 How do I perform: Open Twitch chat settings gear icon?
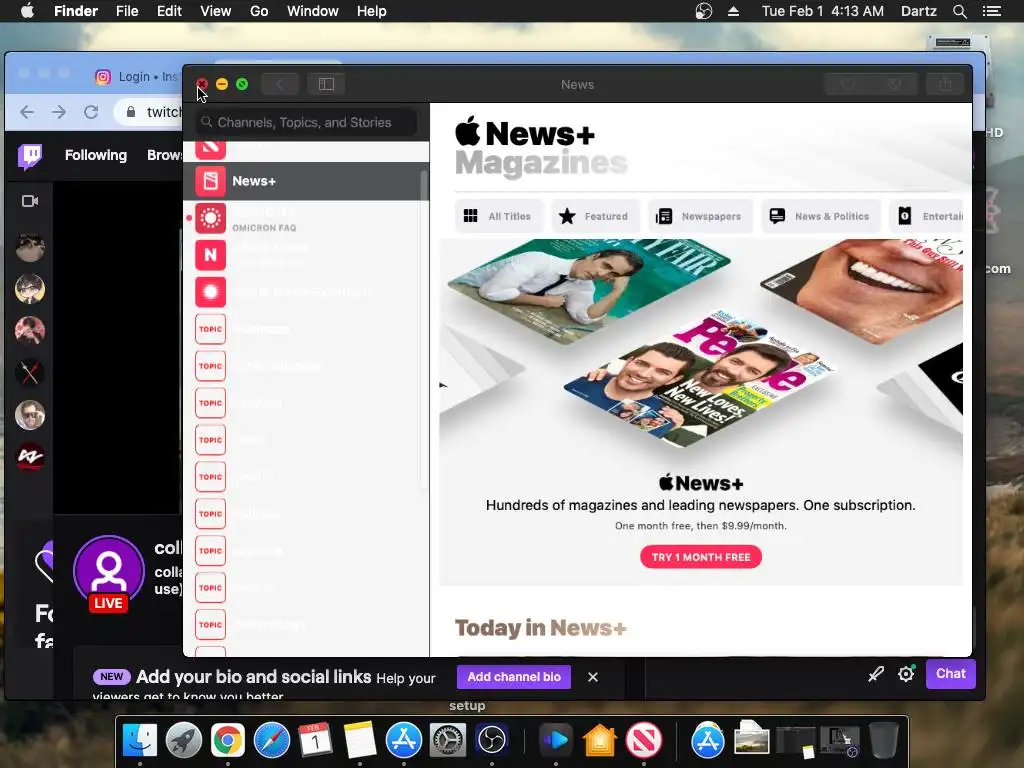906,673
